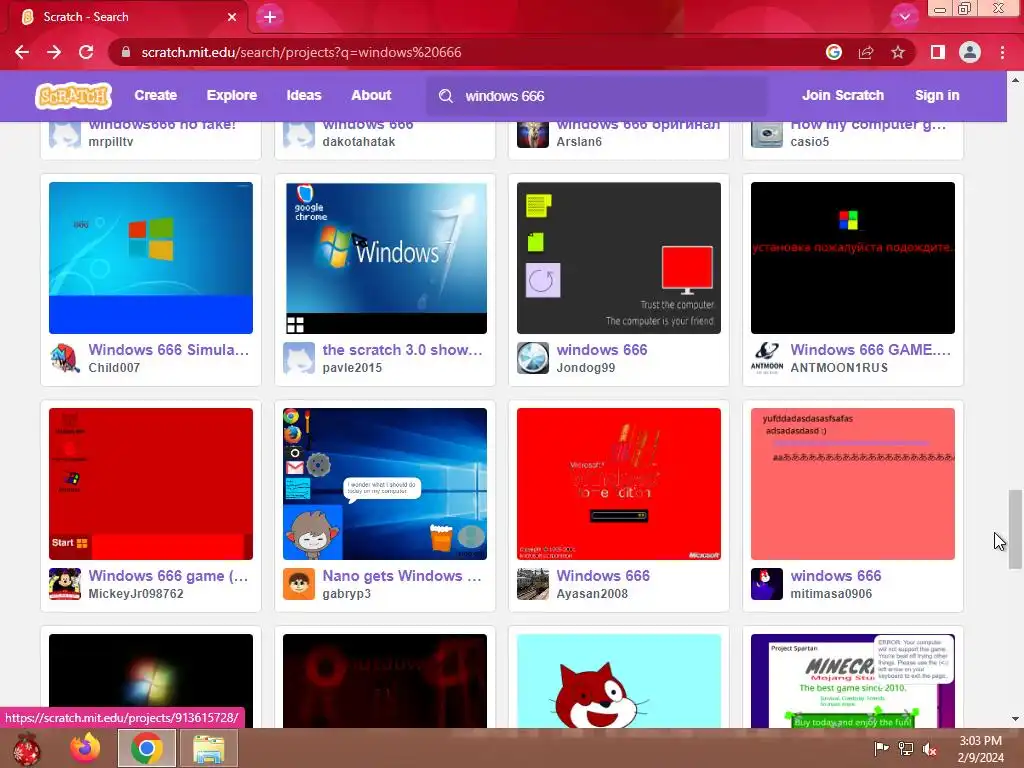The width and height of the screenshot is (1024, 768).
Task: Open Arslan6's avatar icon
Action: click(x=533, y=135)
